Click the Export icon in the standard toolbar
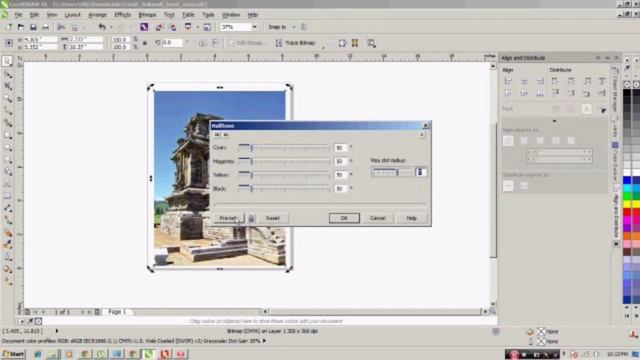Screen dimensions: 640x360 coord(173,27)
